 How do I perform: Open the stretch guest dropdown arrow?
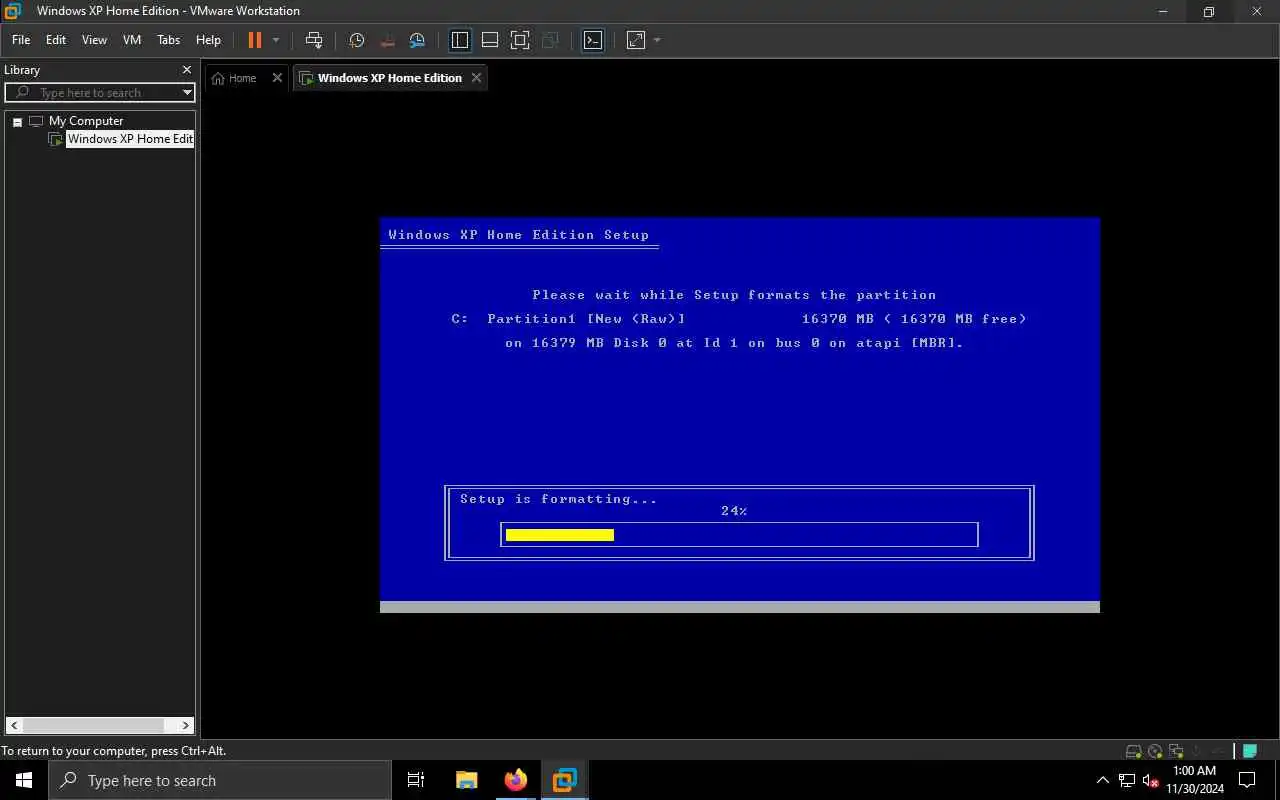[657, 40]
